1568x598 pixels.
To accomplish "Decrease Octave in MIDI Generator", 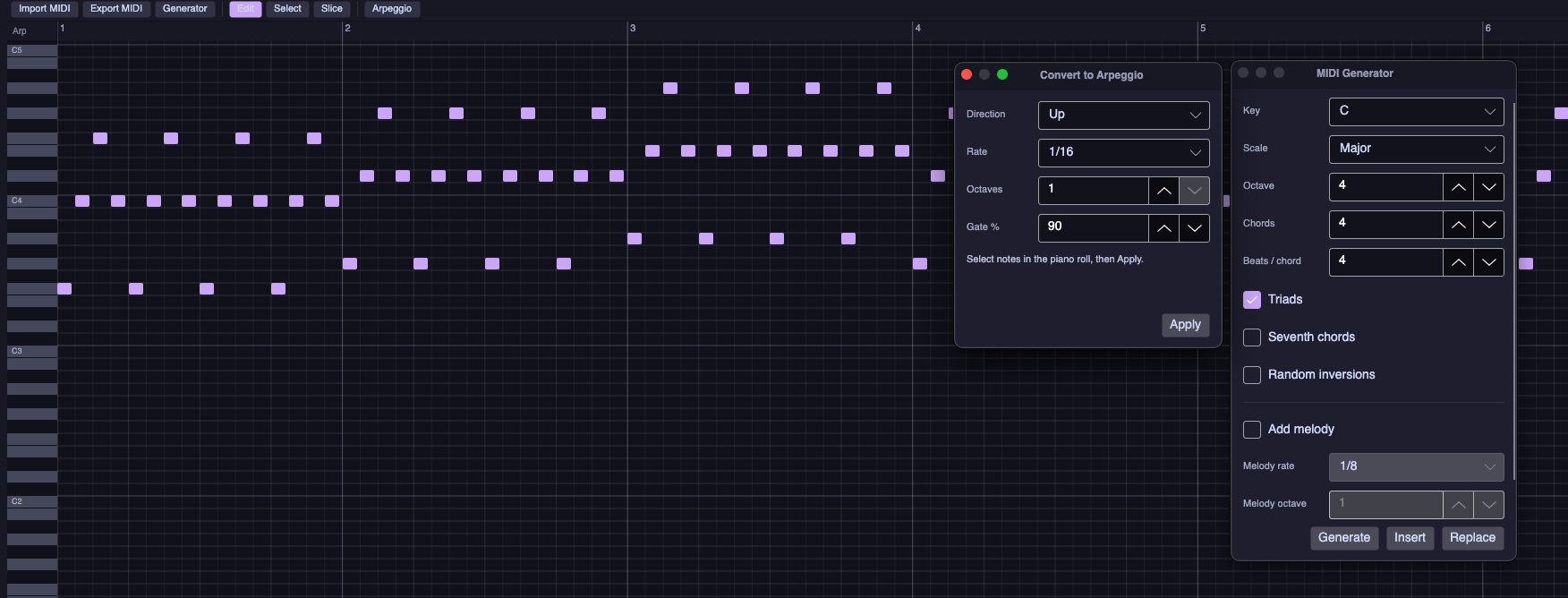I will 1488,187.
